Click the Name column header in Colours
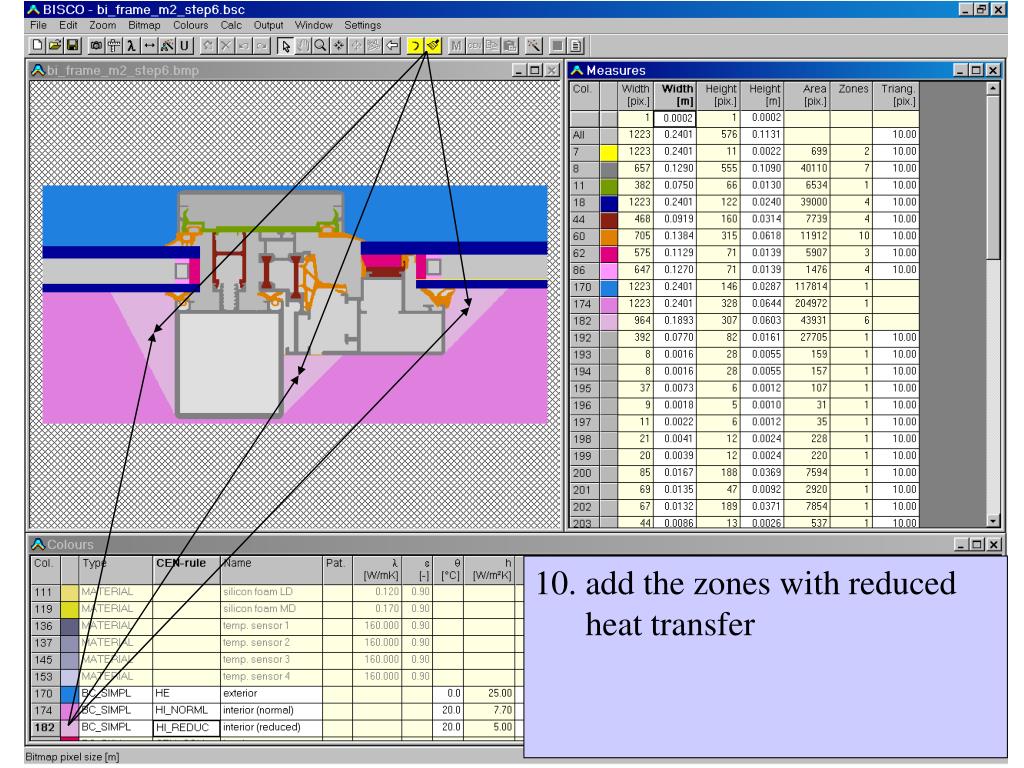The image size is (1024, 768). tap(272, 569)
